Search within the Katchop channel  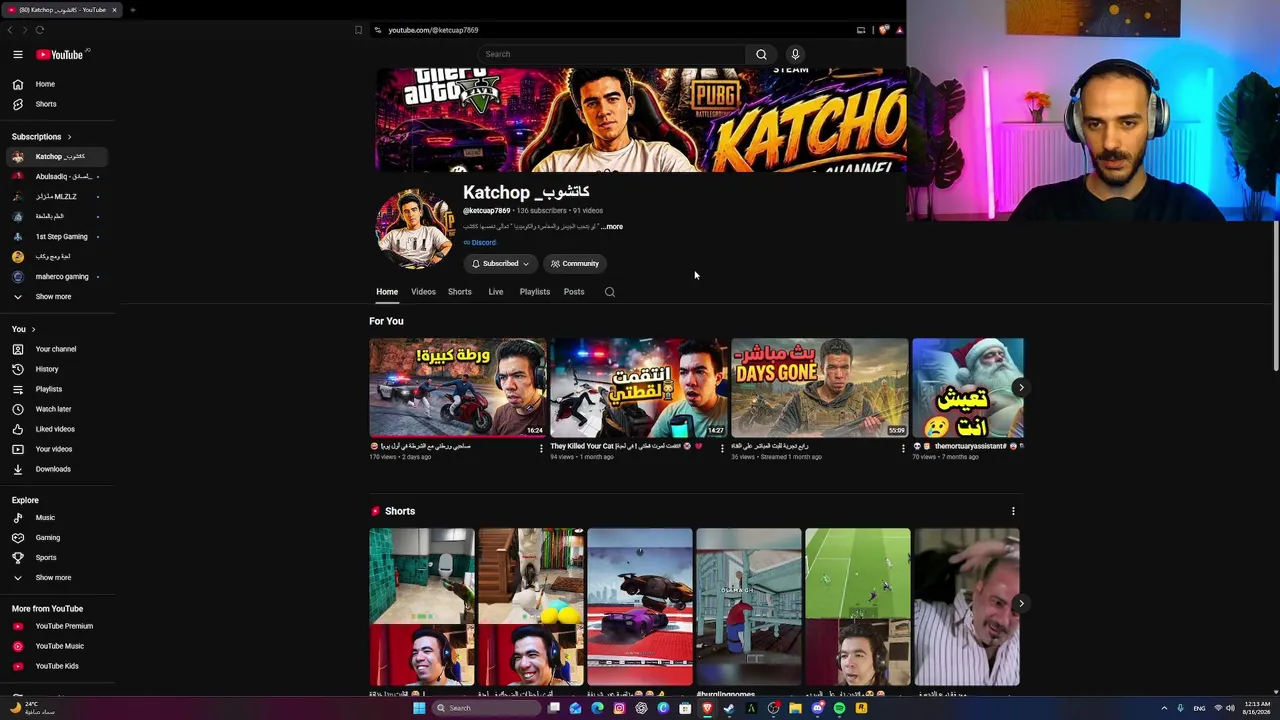(x=610, y=292)
